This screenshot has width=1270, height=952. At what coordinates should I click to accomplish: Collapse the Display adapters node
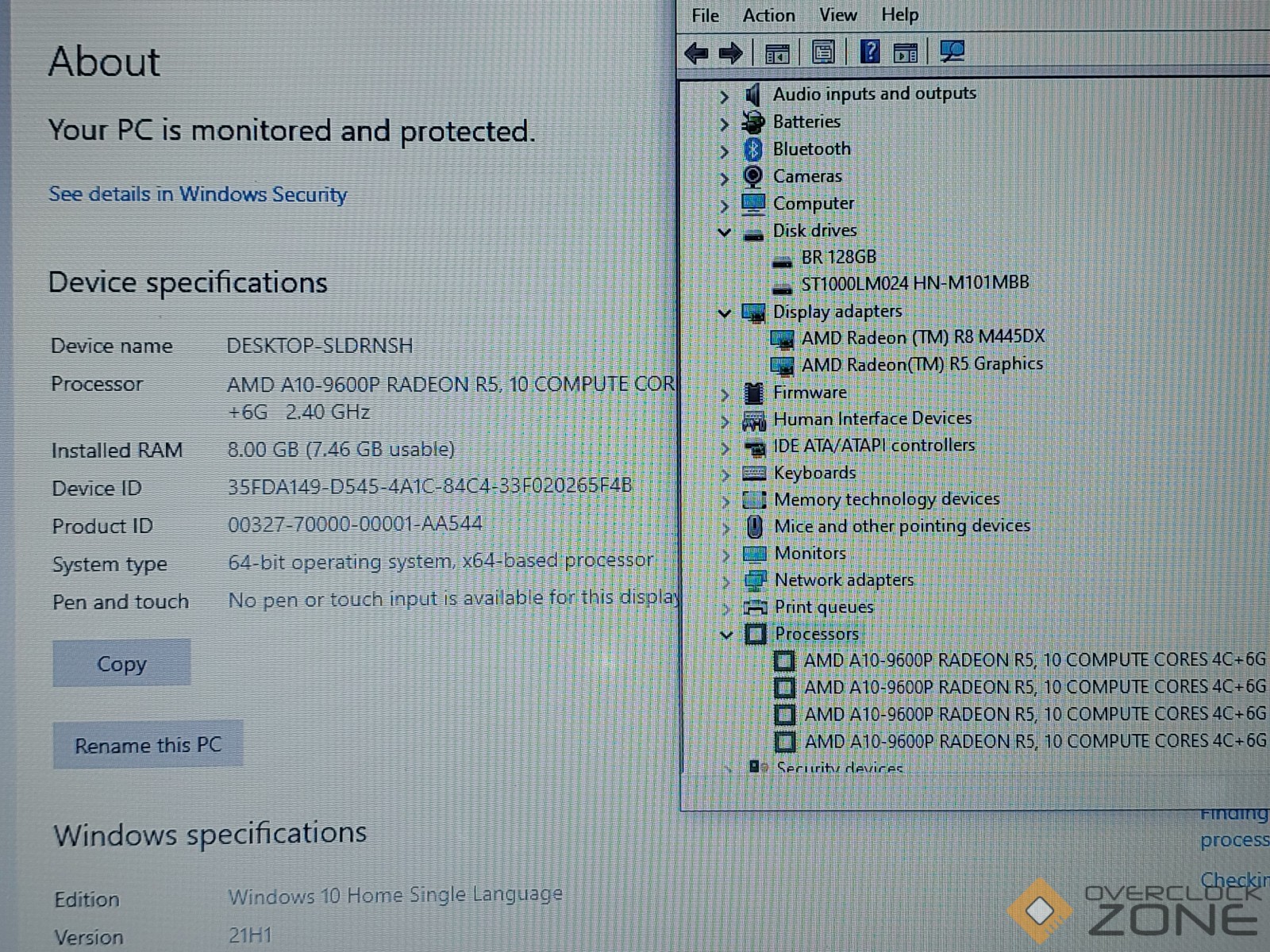pyautogui.click(x=724, y=313)
